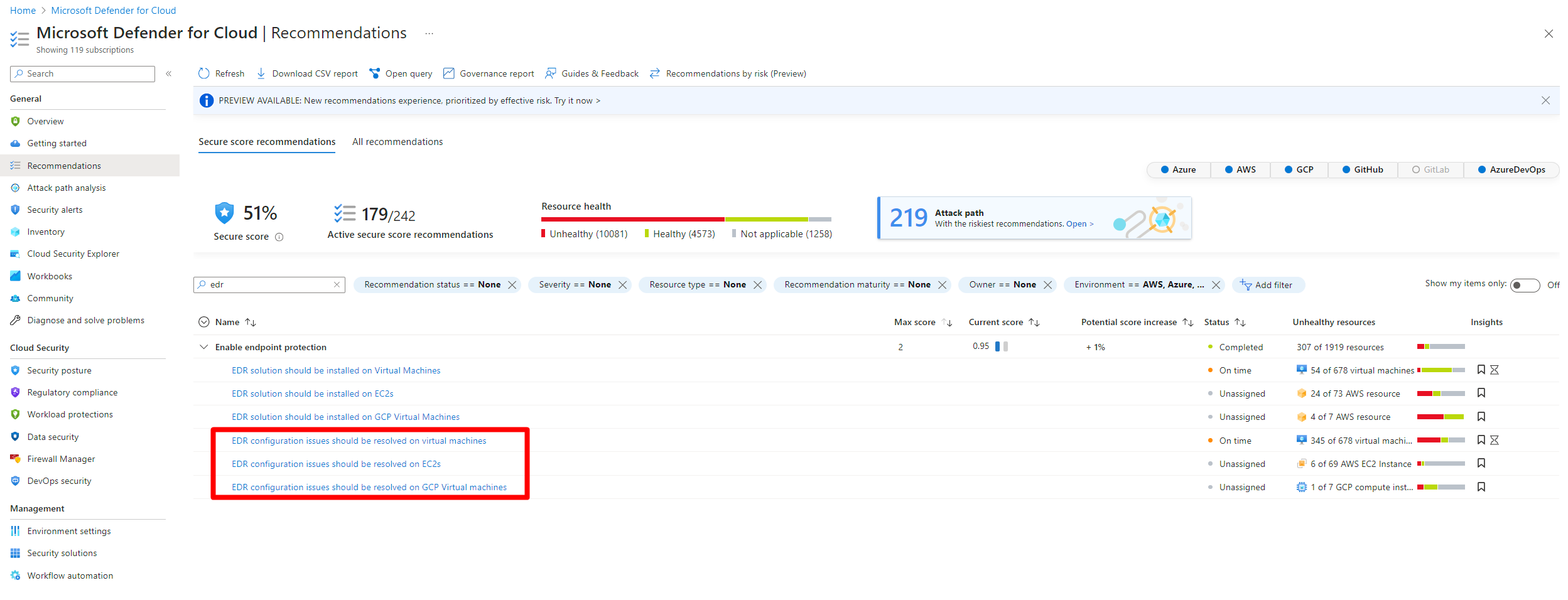Dismiss the preview available banner
This screenshot has height=600, width=1568.
click(1545, 100)
